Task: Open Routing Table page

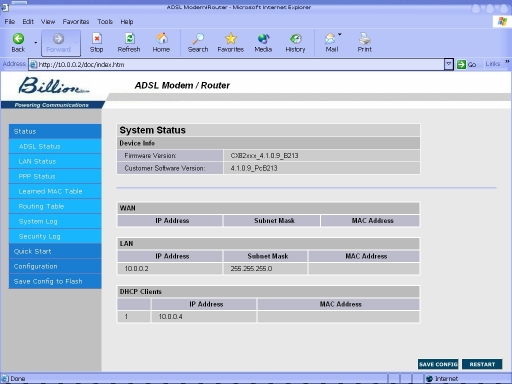Action: [55, 206]
